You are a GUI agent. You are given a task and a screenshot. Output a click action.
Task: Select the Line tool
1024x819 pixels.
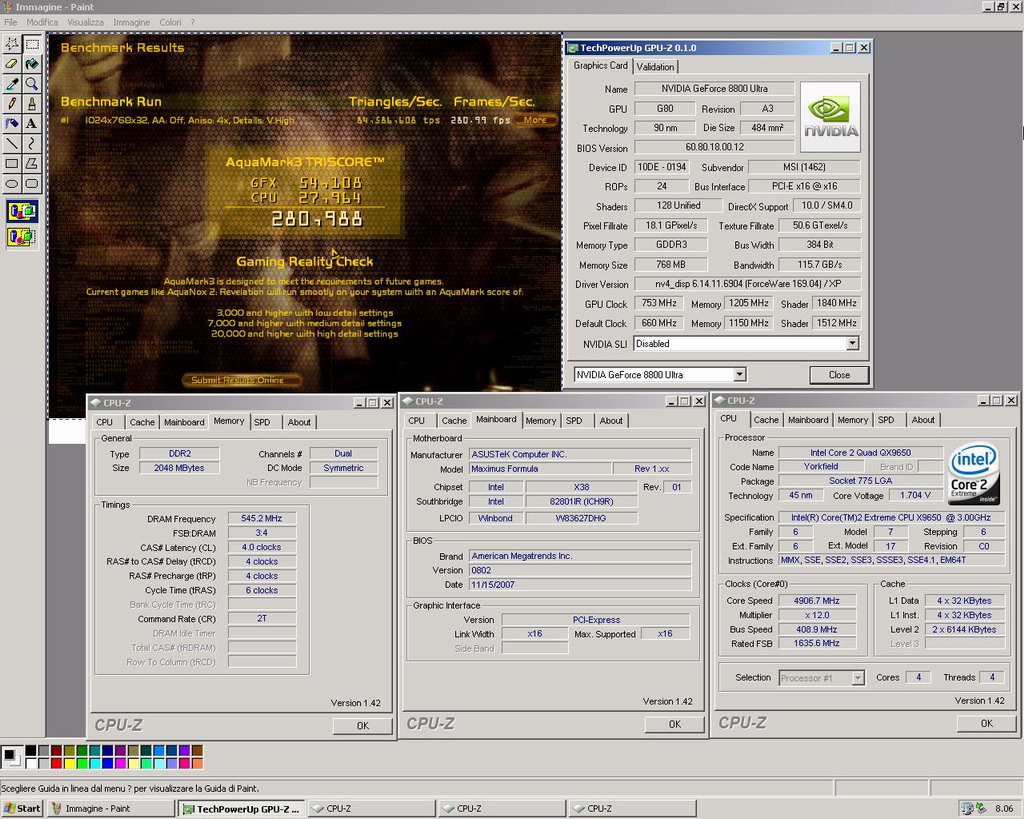coord(12,144)
